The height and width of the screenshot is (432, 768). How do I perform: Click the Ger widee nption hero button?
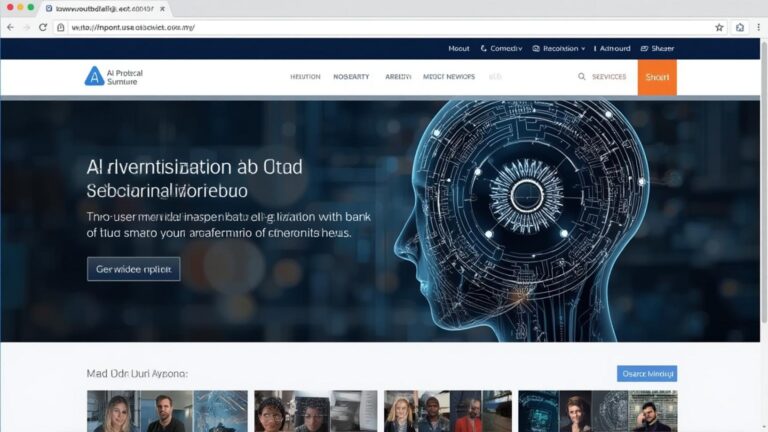(134, 269)
